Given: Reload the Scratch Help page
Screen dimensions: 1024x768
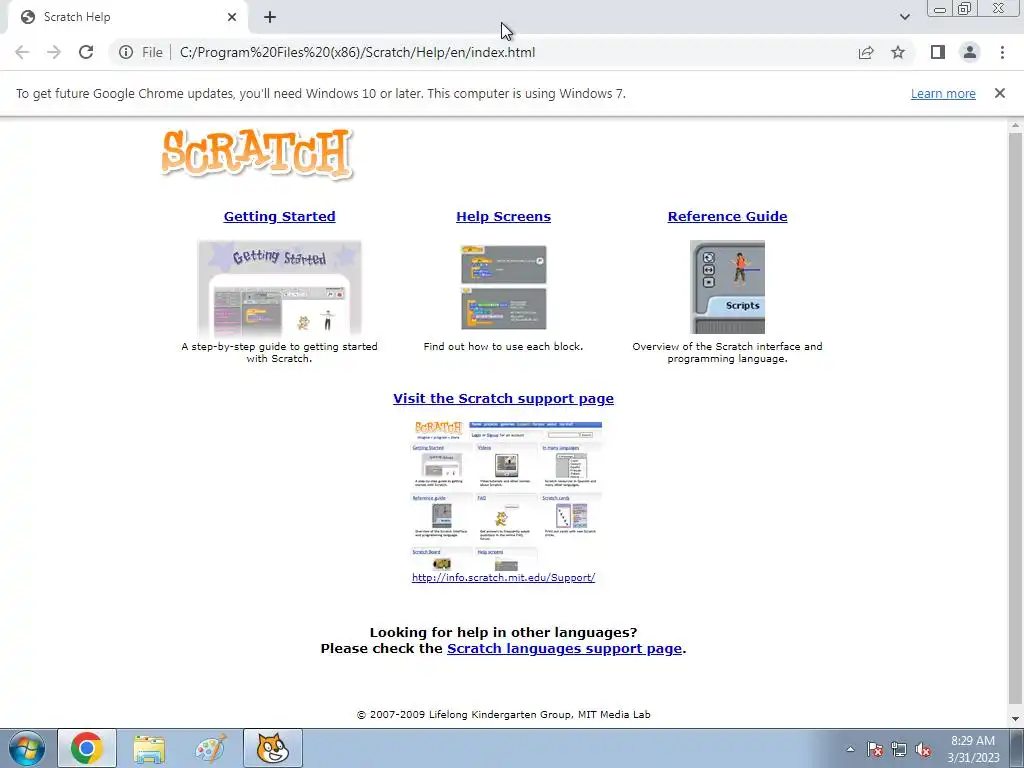Looking at the screenshot, I should 86,52.
